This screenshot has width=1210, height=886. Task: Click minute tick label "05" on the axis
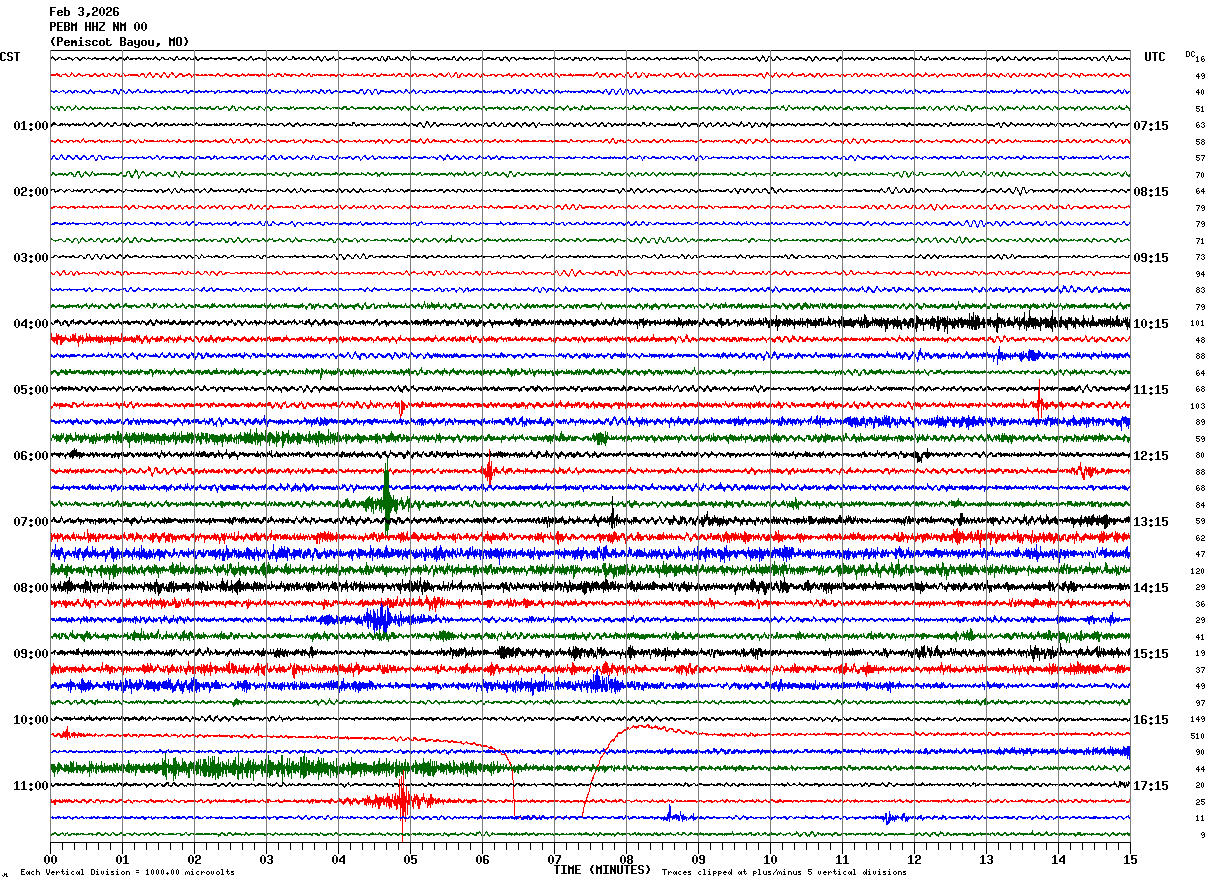(x=410, y=859)
